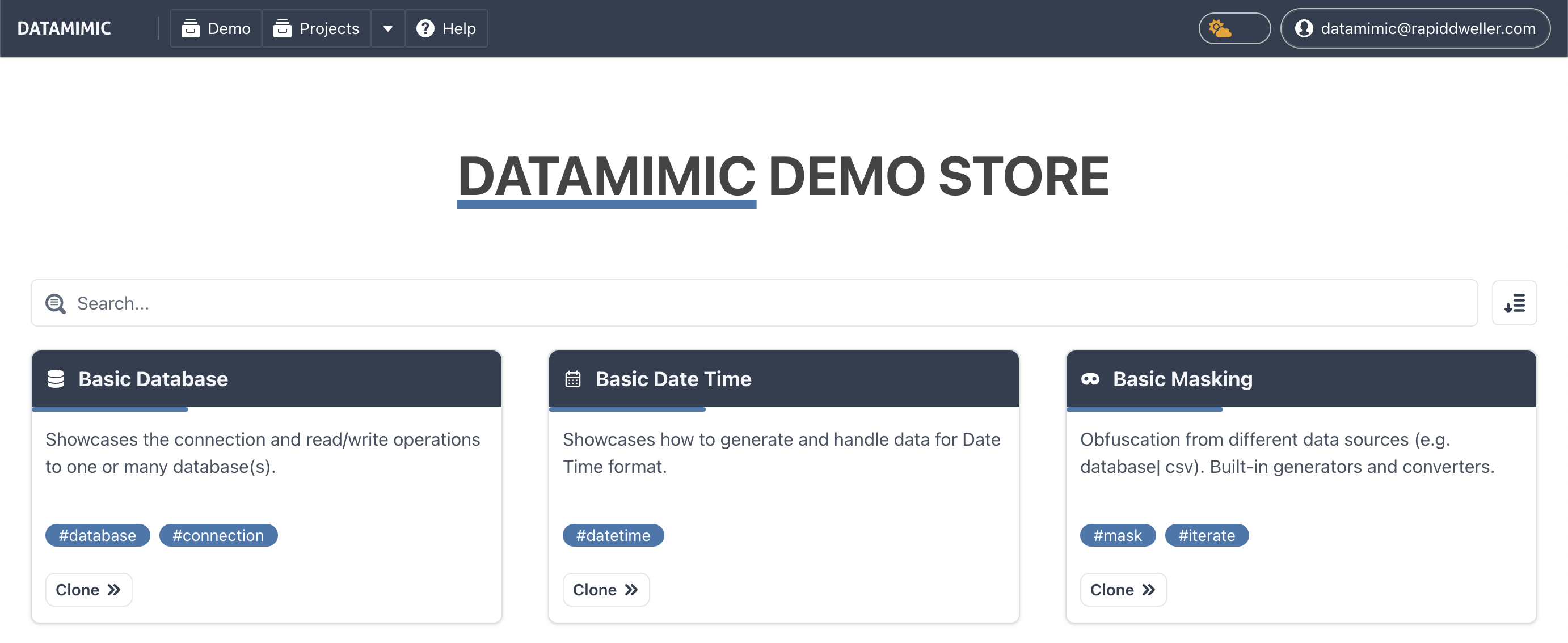The image size is (1568, 643).
Task: Select the #mask tag
Action: (1118, 535)
